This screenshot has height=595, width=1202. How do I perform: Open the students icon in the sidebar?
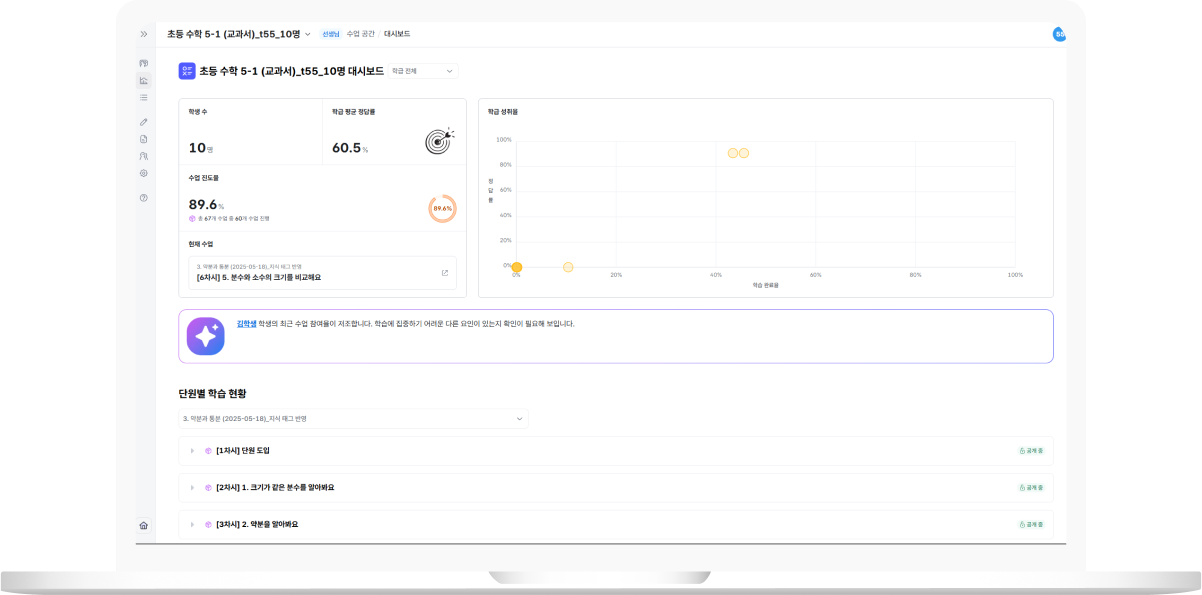pyautogui.click(x=143, y=156)
